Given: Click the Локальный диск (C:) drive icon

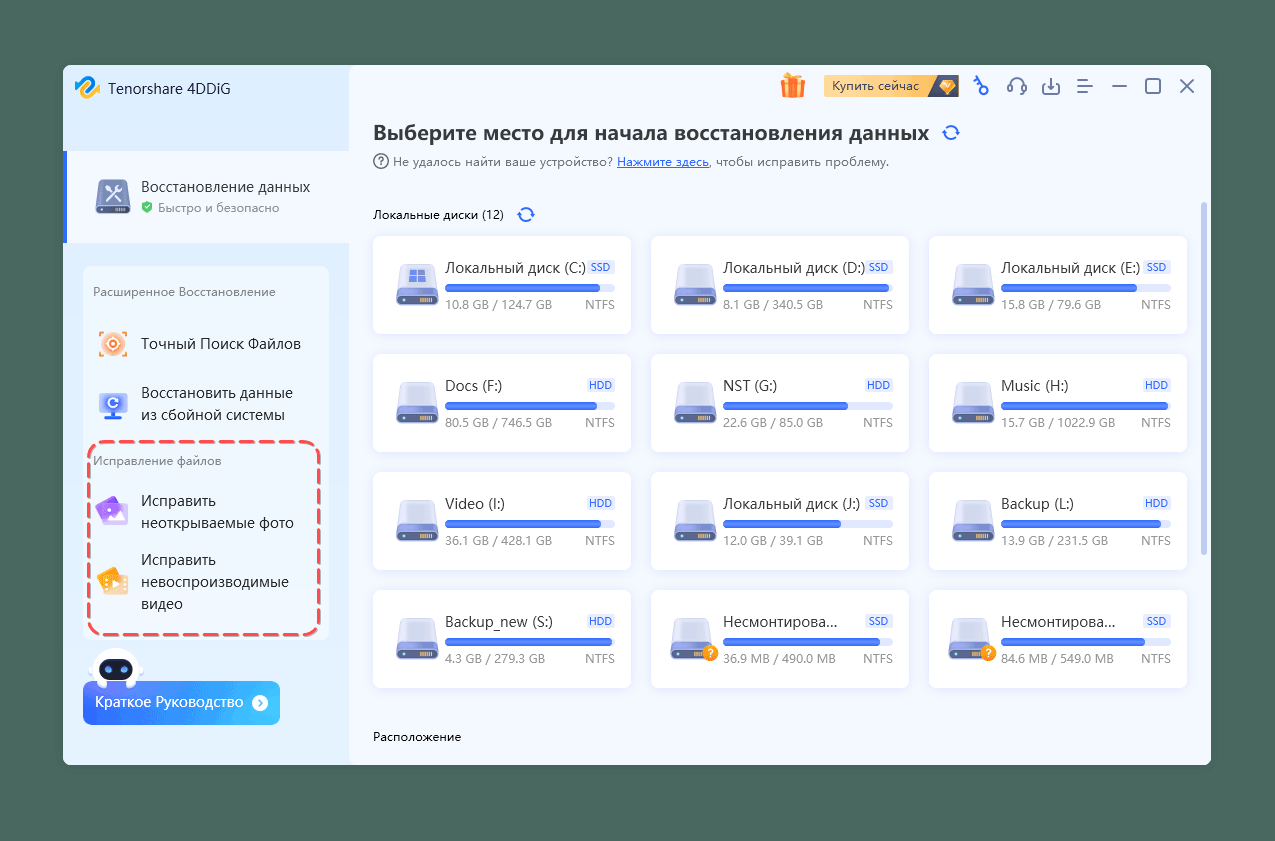Looking at the screenshot, I should point(417,285).
